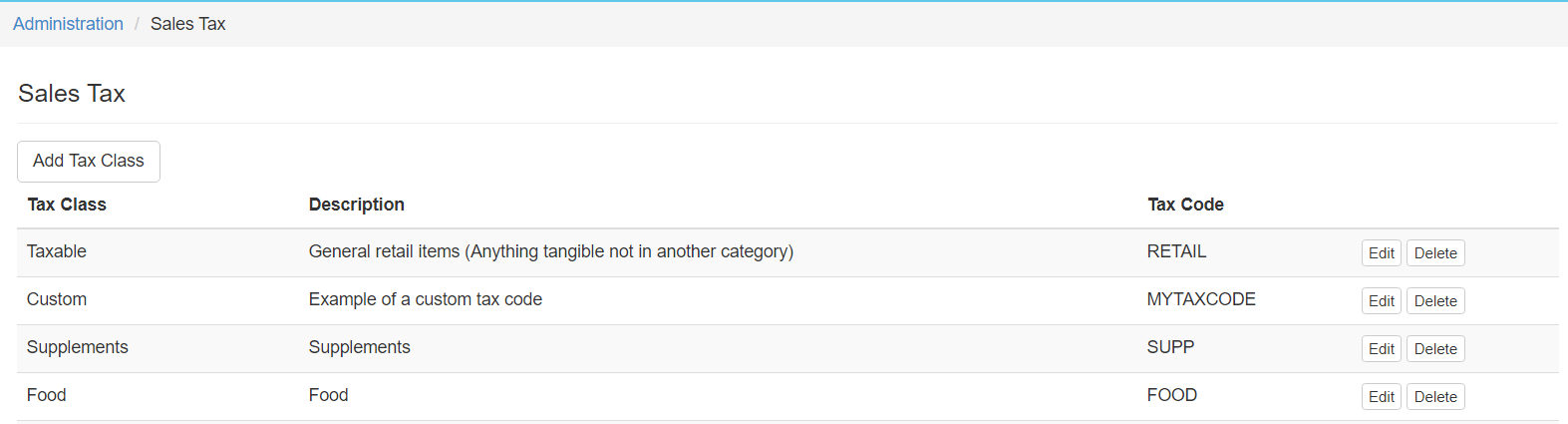Viewport: 1568px width, 424px height.
Task: Click the Tax Class column header
Action: (67, 205)
